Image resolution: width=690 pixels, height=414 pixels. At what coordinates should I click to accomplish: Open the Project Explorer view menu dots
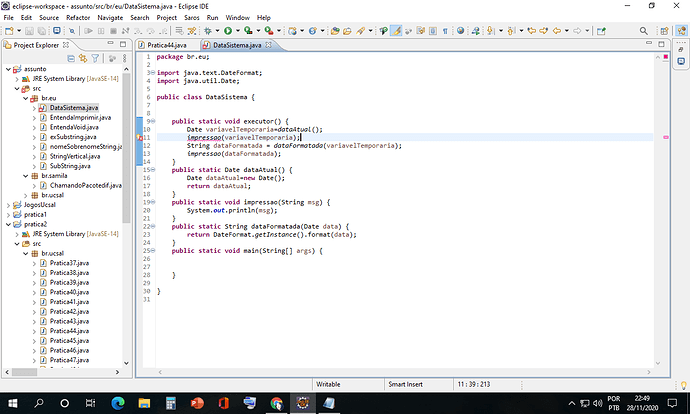tap(125, 58)
